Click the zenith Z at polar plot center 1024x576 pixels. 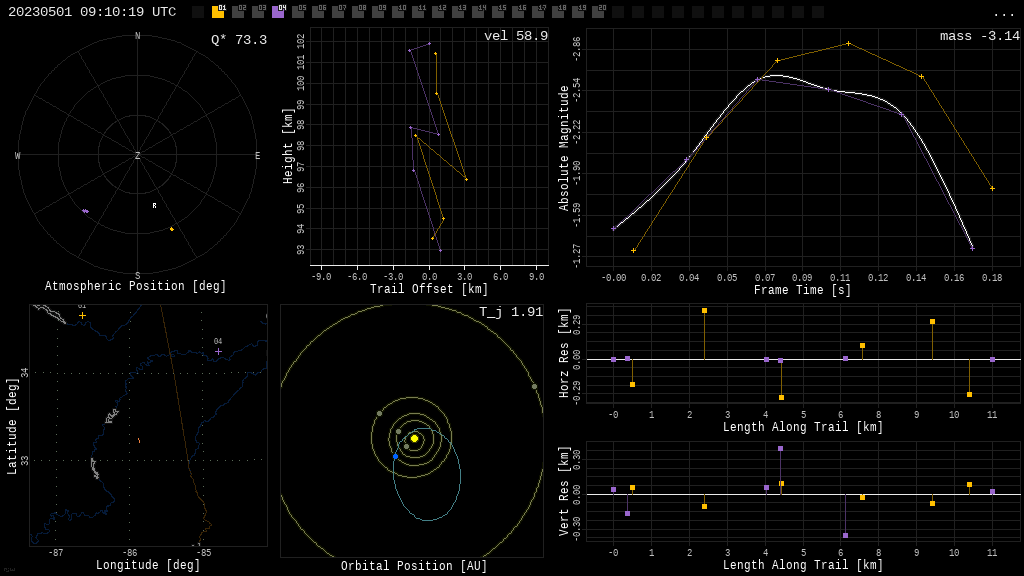click(x=138, y=156)
